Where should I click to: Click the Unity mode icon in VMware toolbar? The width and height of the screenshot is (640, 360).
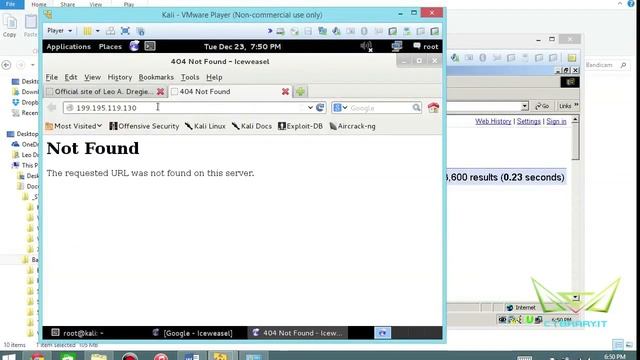(140, 31)
